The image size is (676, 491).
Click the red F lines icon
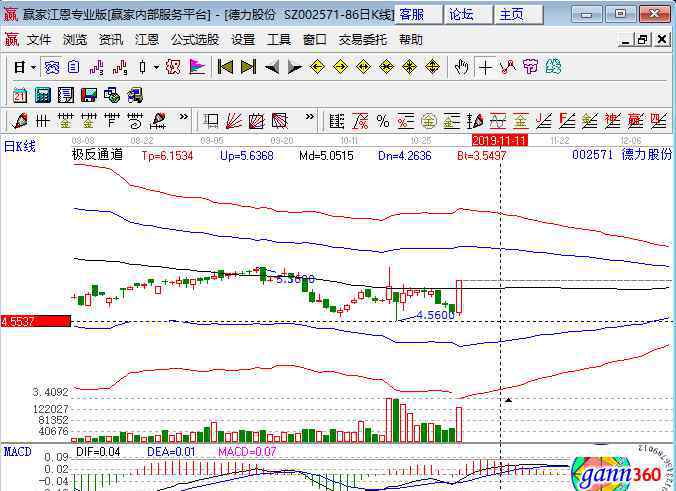point(566,122)
